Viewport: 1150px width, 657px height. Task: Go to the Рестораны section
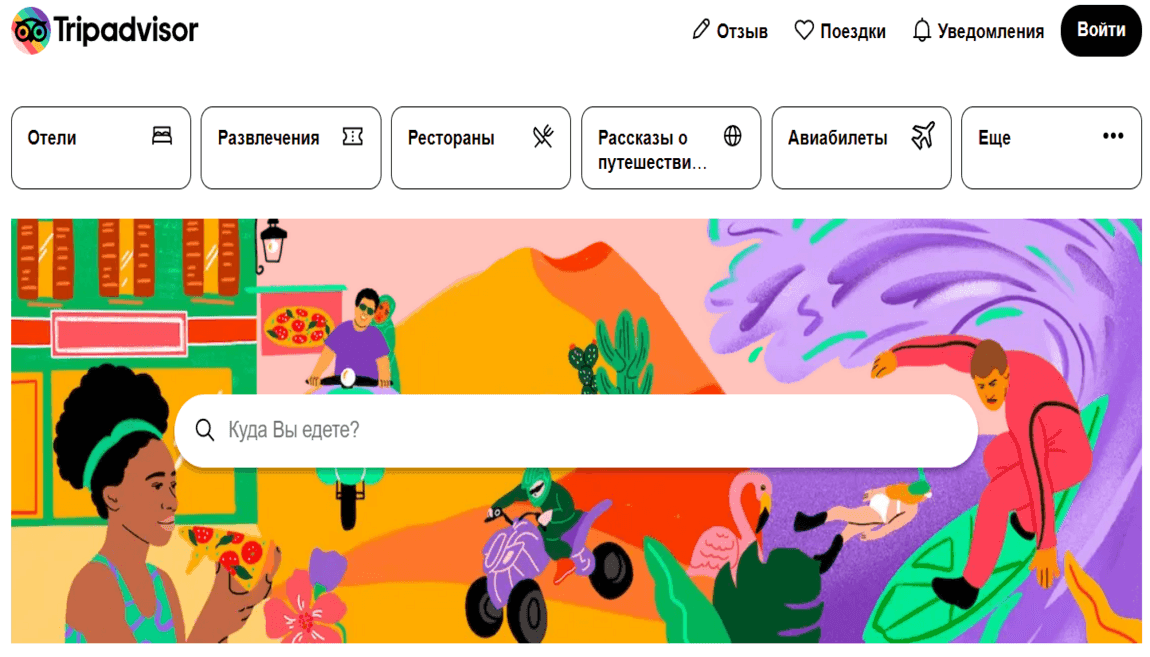(x=481, y=148)
